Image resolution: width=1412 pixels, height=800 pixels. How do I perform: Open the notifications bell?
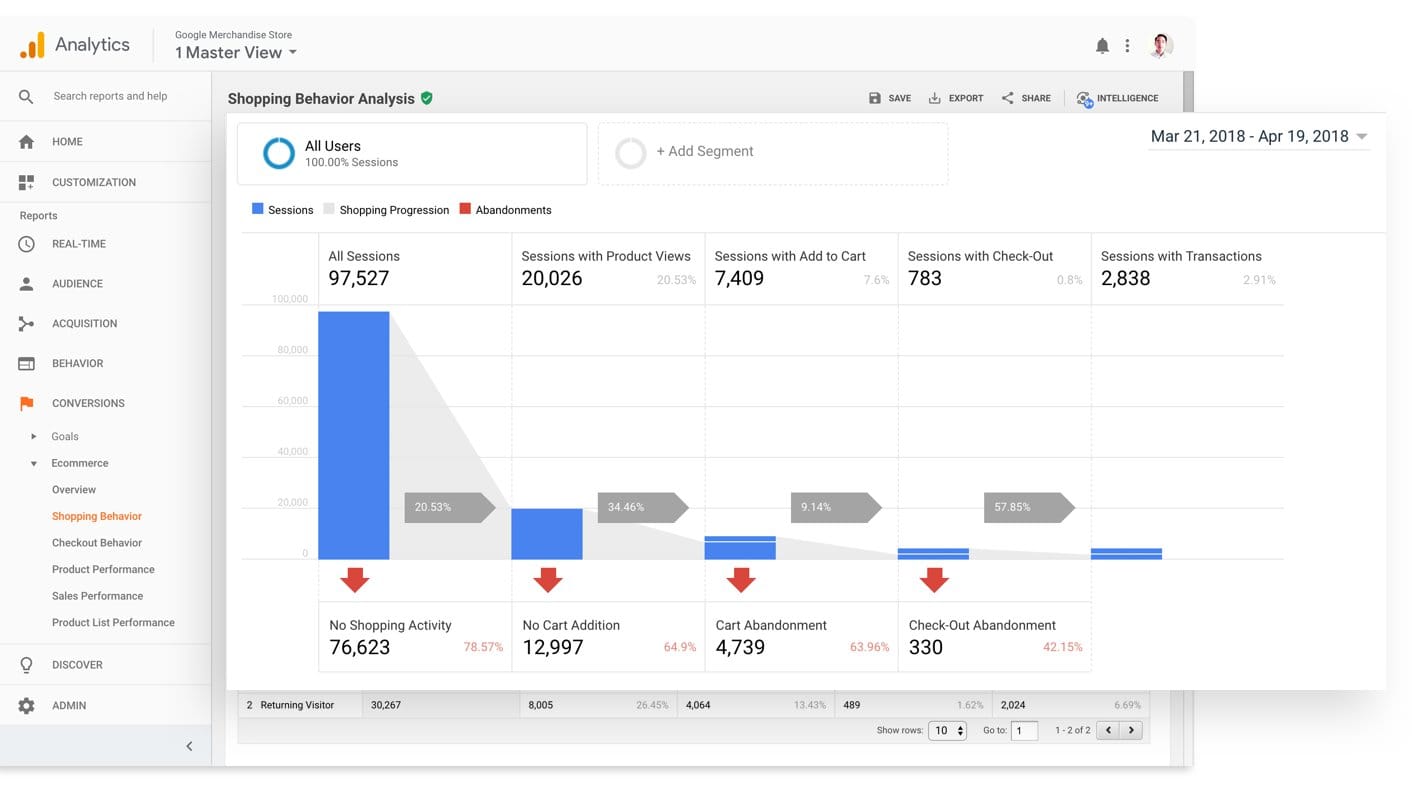(1102, 45)
